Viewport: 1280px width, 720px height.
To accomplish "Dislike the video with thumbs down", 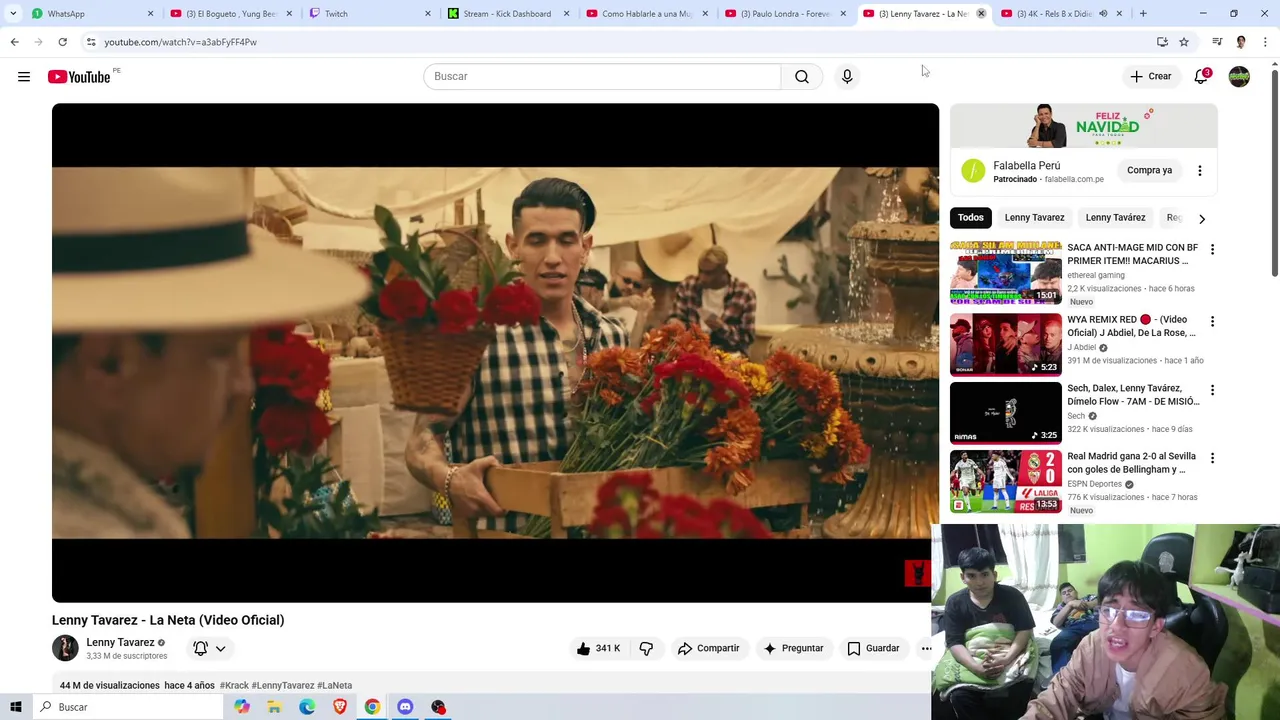I will pyautogui.click(x=646, y=648).
